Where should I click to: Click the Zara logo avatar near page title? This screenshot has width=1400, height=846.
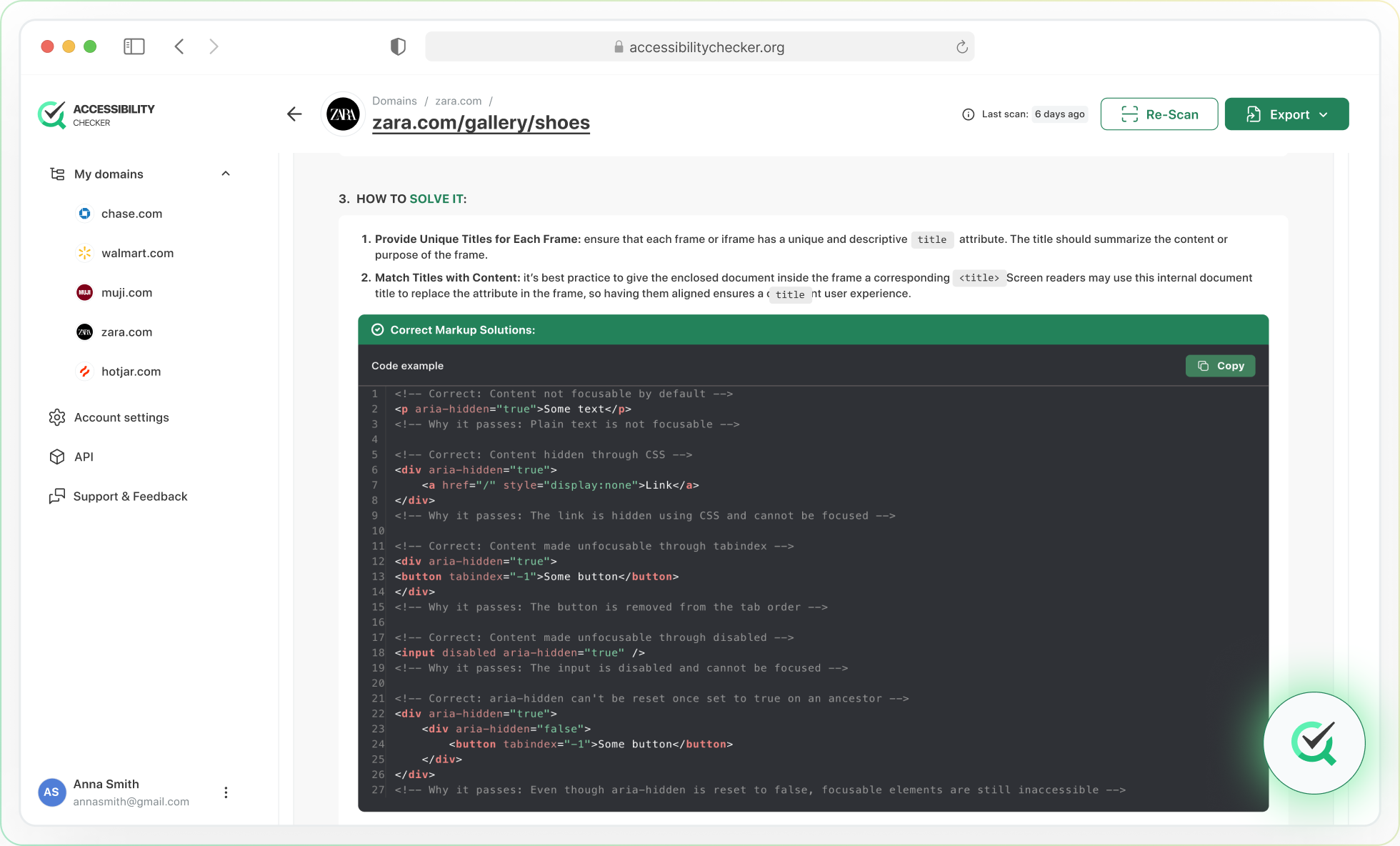(x=343, y=114)
